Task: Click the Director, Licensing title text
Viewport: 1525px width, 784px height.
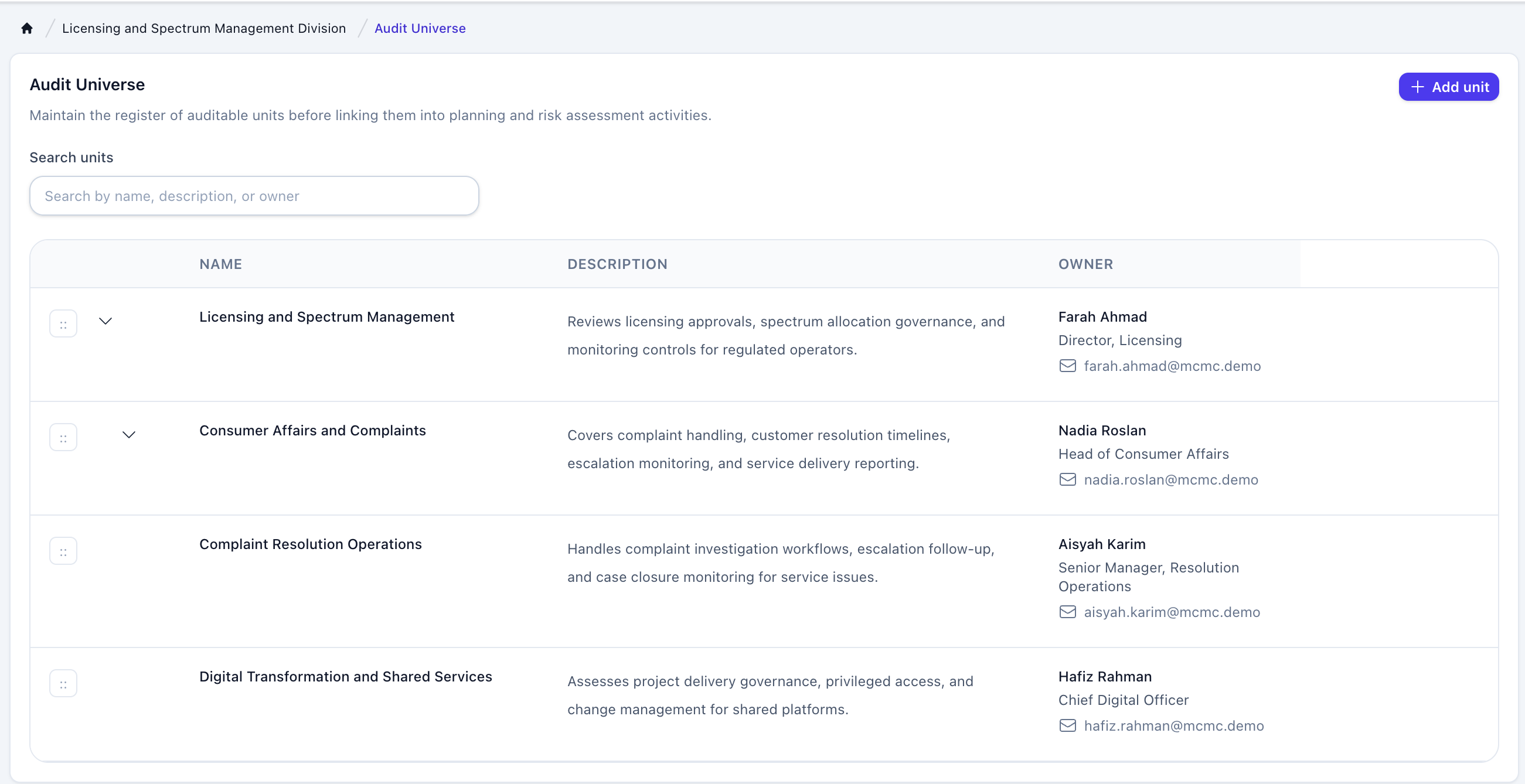Action: click(x=1120, y=340)
